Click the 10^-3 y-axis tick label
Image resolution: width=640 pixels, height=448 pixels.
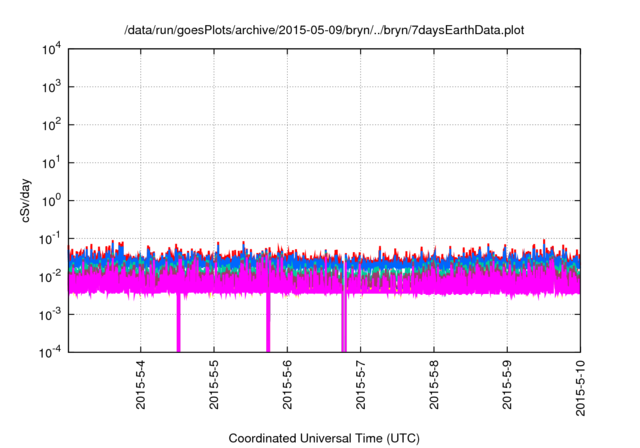50,315
